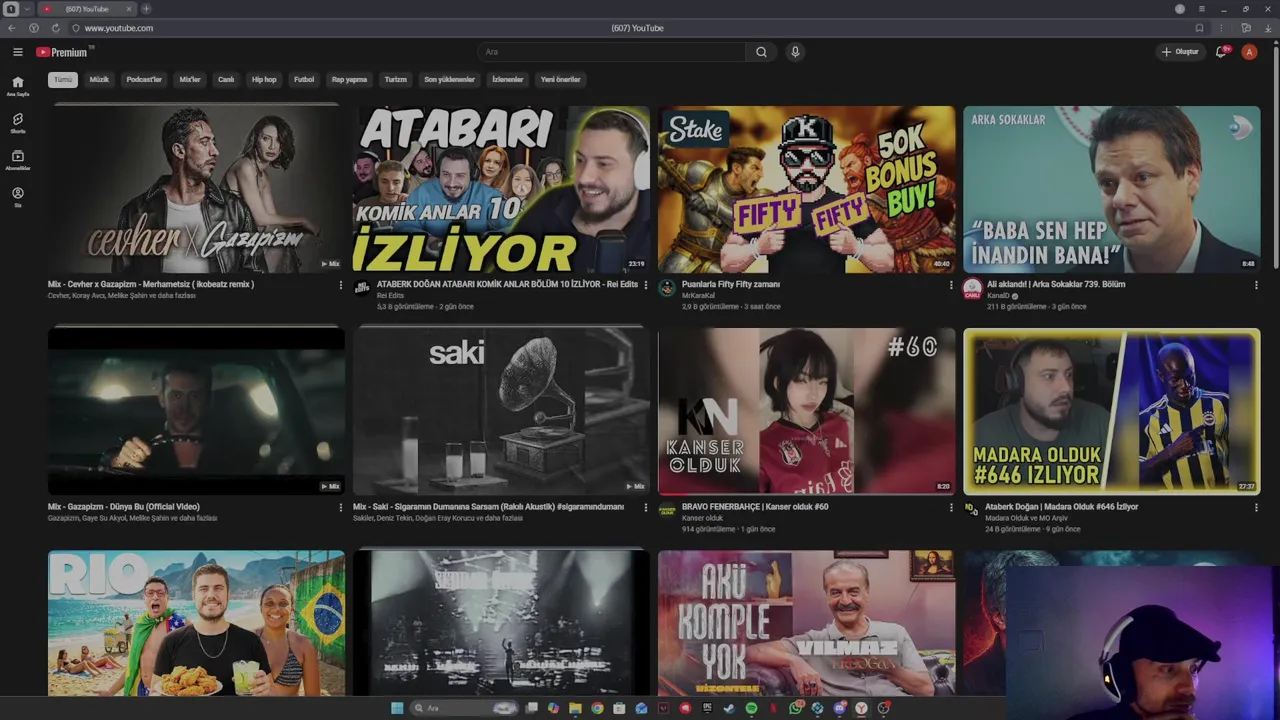Open WhatsApp from the taskbar
Screen dimensions: 1280x720
point(796,708)
